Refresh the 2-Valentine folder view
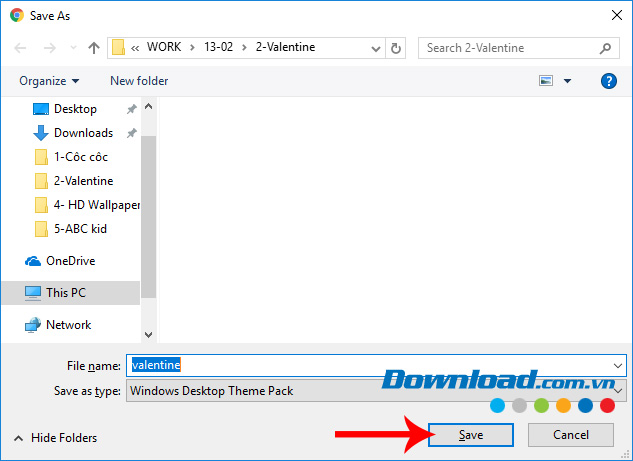Image resolution: width=633 pixels, height=461 pixels. 397,48
